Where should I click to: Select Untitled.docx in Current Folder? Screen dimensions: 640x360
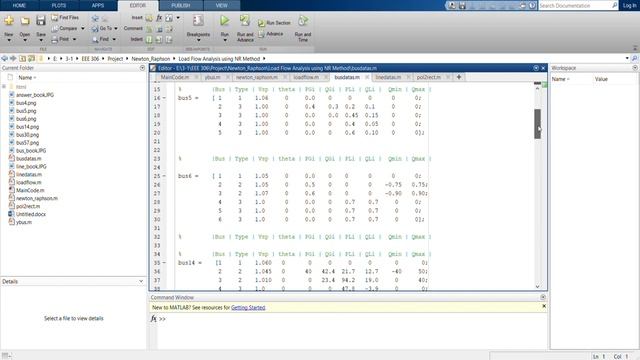(x=31, y=214)
